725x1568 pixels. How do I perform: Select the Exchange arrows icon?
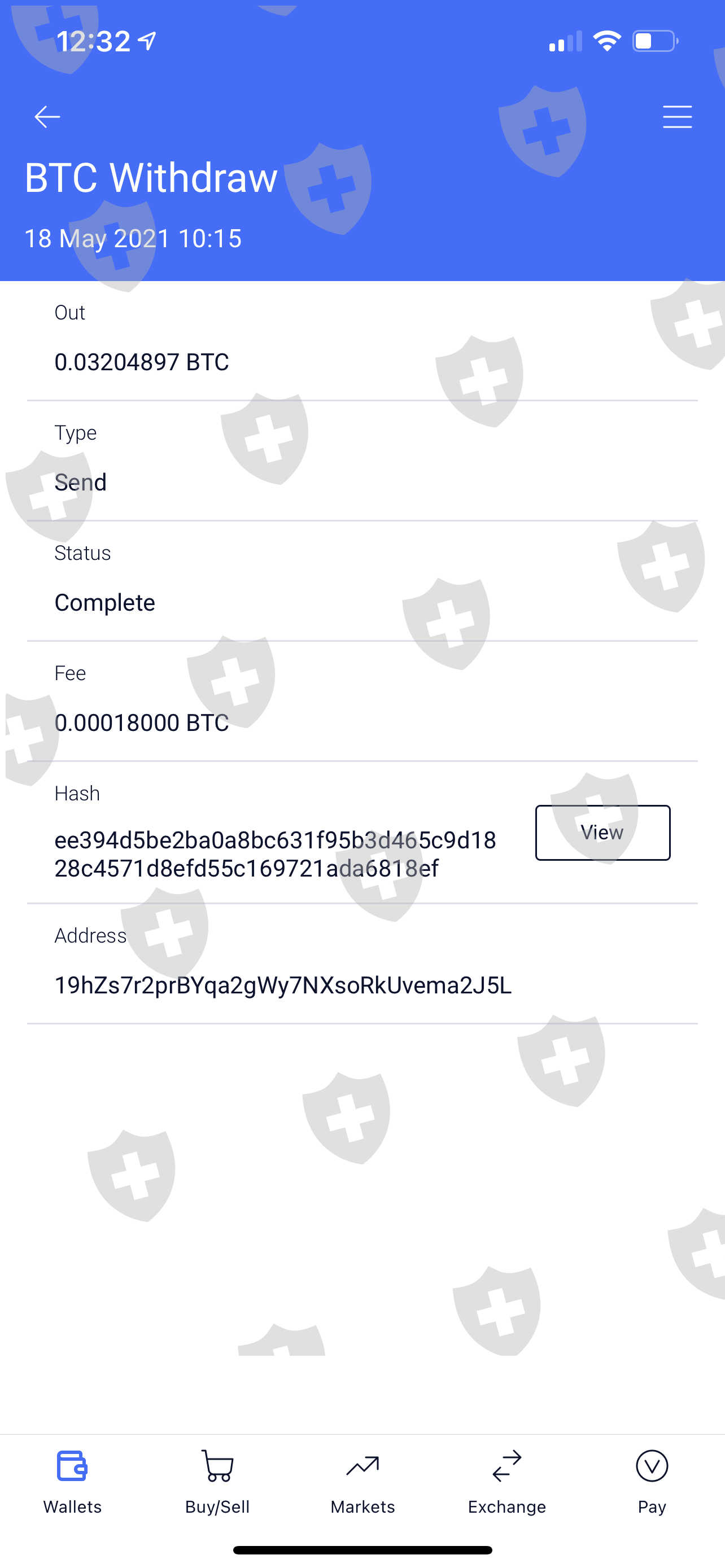507,1466
